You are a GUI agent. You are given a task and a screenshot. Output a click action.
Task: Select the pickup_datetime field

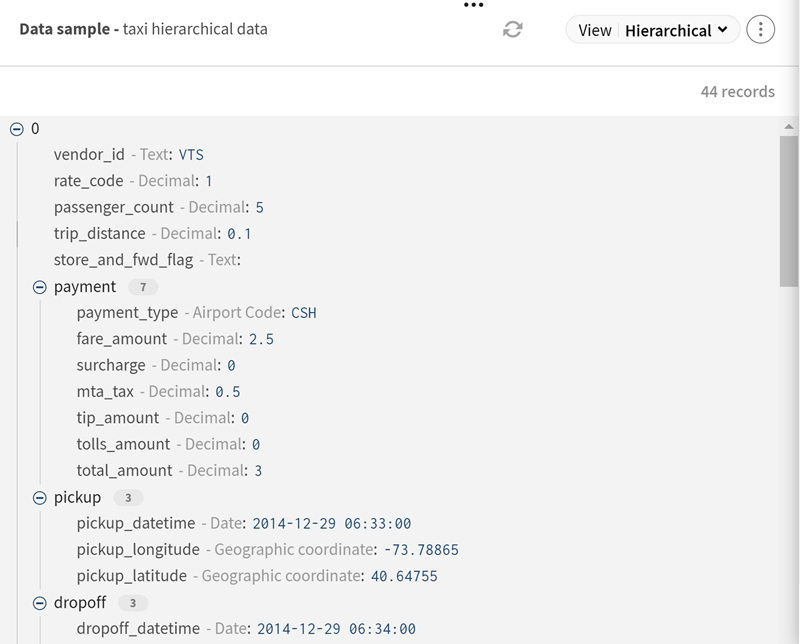[x=136, y=523]
